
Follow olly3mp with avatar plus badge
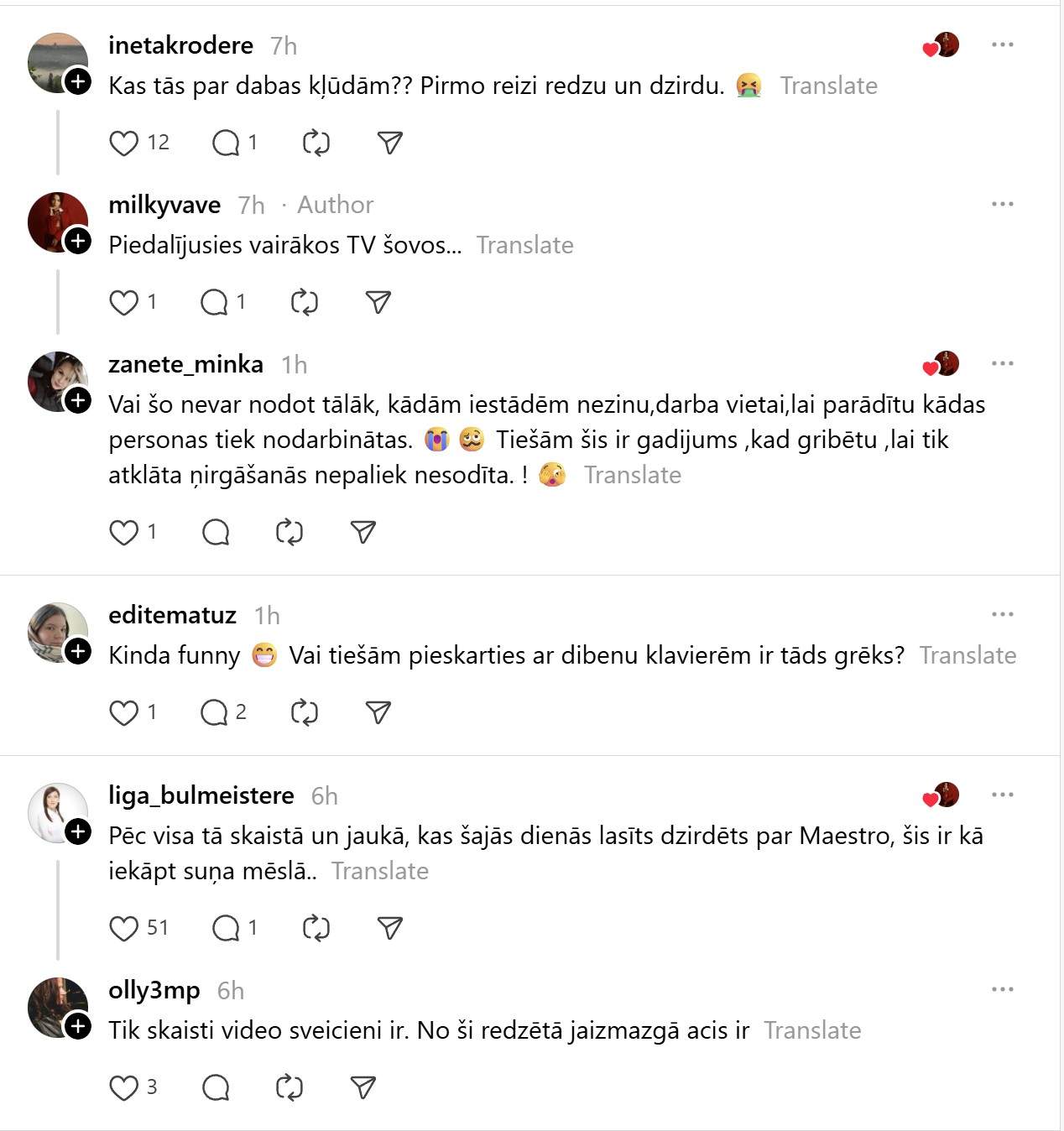pos(78,1026)
